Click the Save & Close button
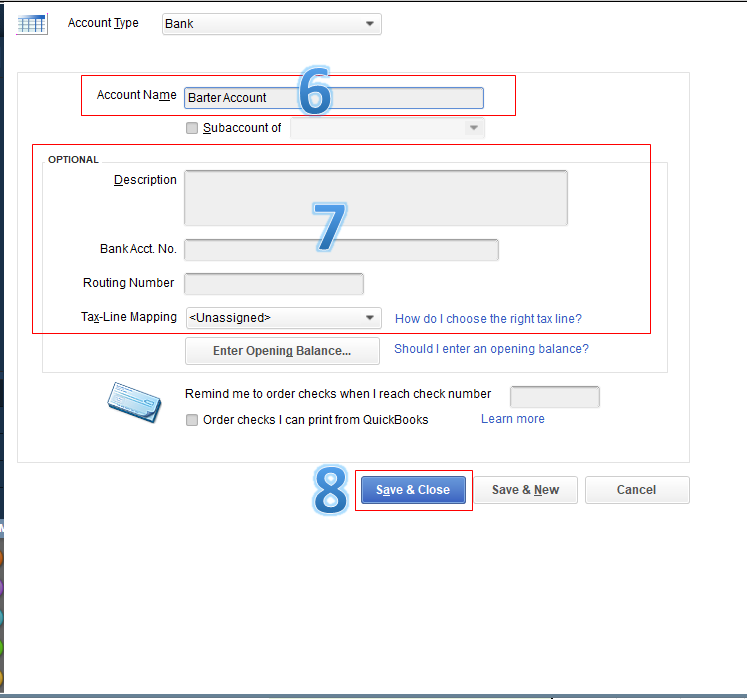Viewport: 747px width, 699px height. point(413,490)
